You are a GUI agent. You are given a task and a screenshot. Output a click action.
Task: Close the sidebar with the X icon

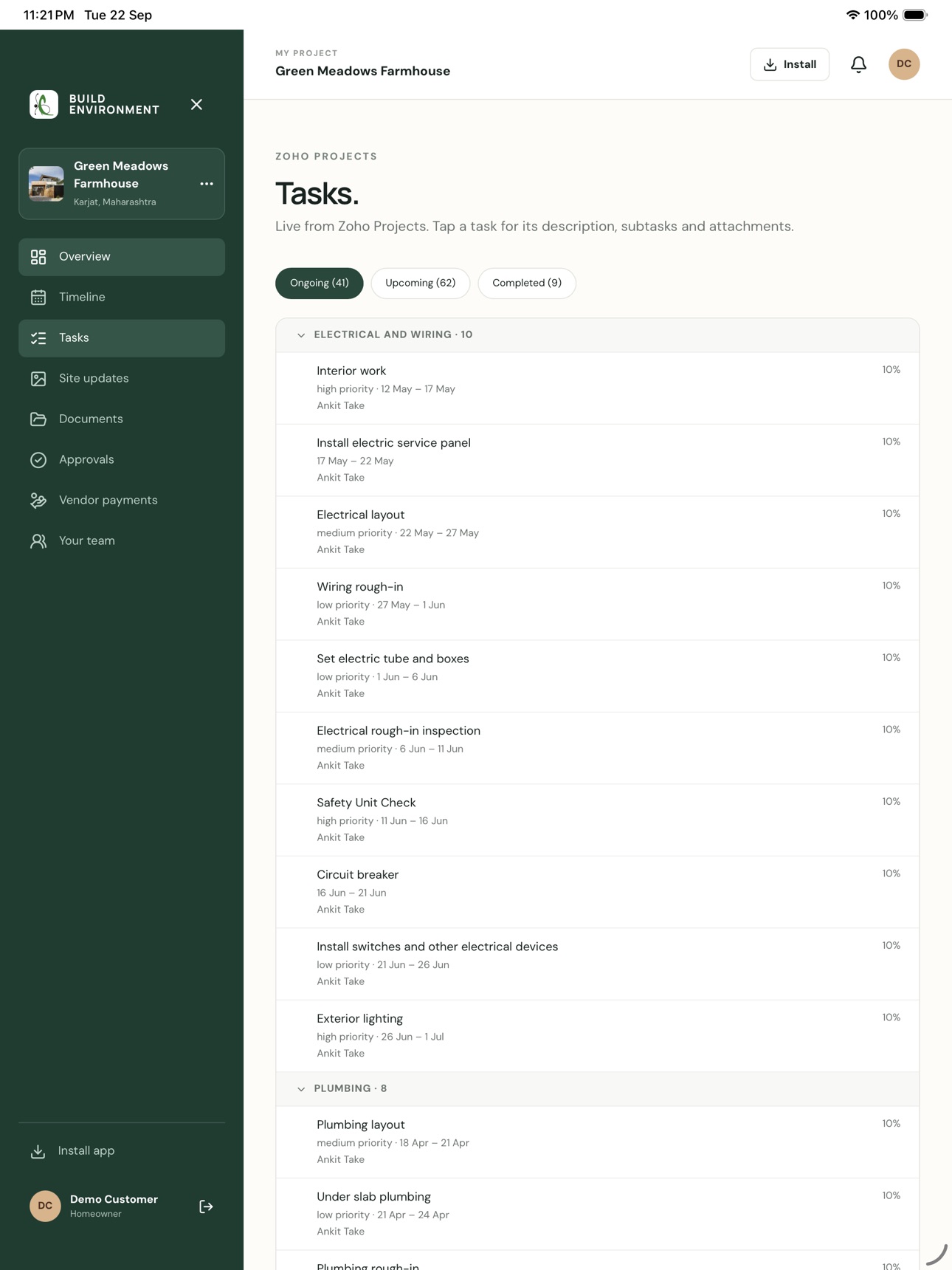[196, 104]
